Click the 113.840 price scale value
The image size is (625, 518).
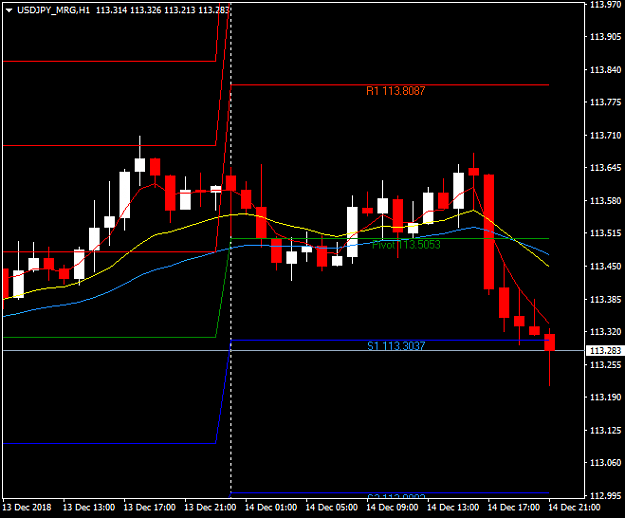coord(605,70)
